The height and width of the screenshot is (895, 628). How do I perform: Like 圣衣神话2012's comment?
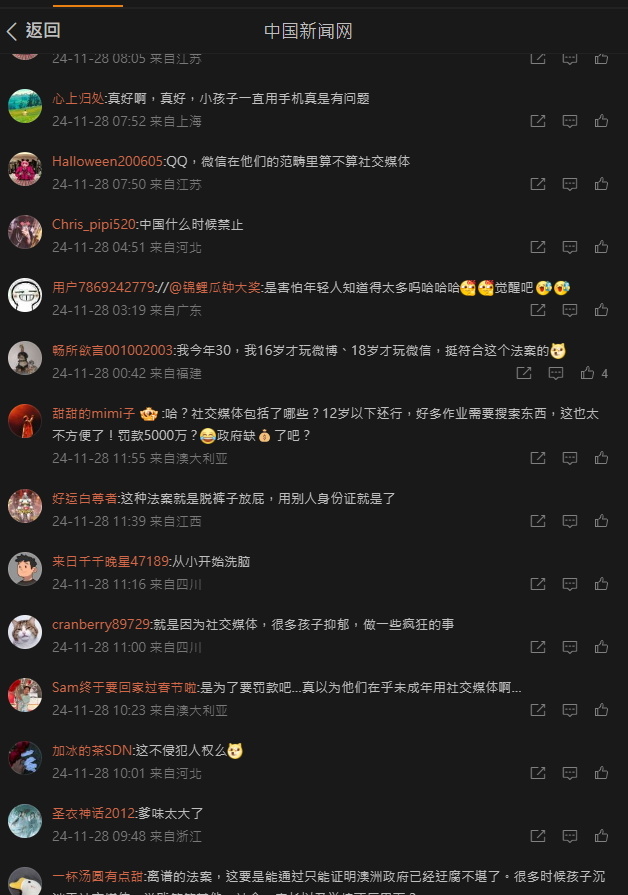point(601,836)
